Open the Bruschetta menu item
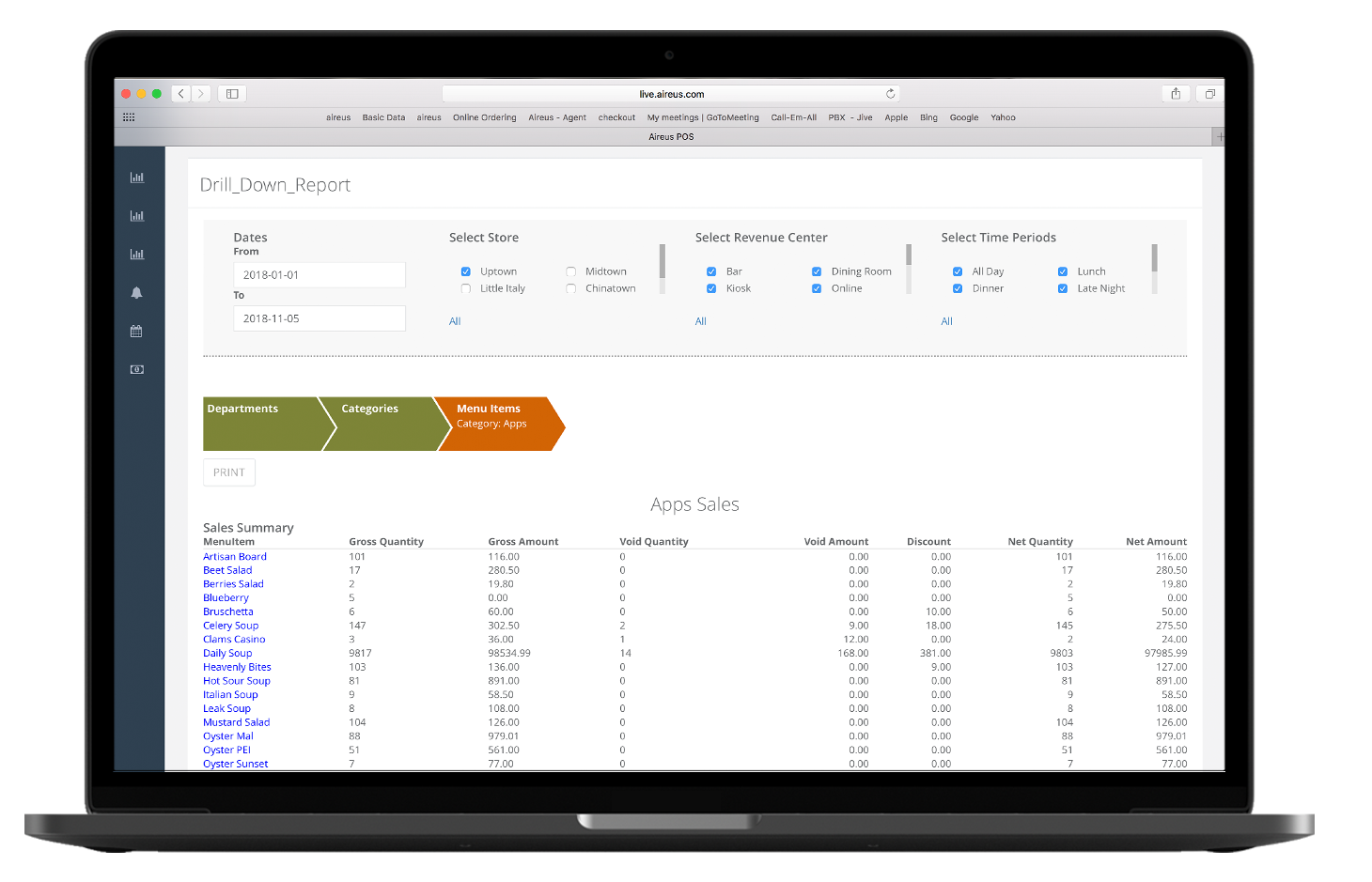 click(x=228, y=611)
